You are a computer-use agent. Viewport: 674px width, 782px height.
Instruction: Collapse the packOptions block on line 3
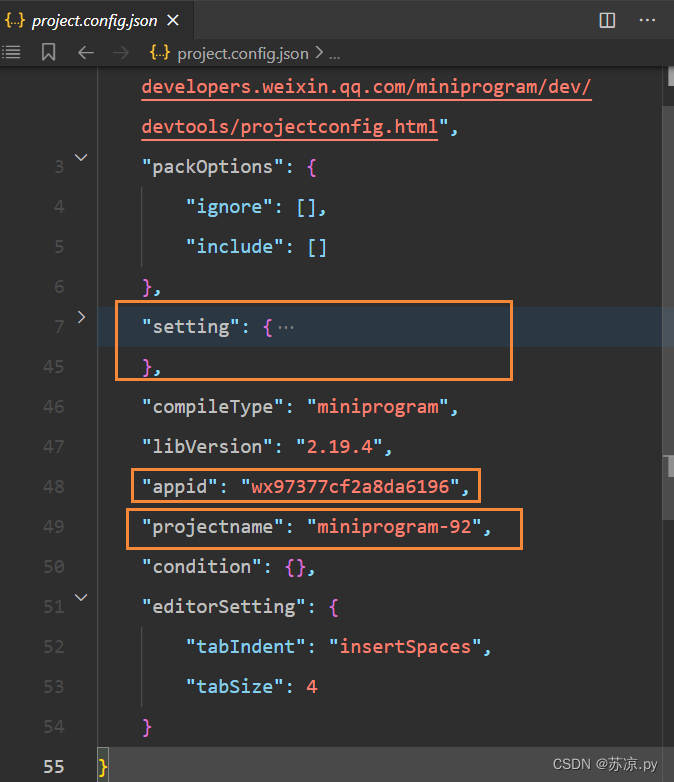81,158
